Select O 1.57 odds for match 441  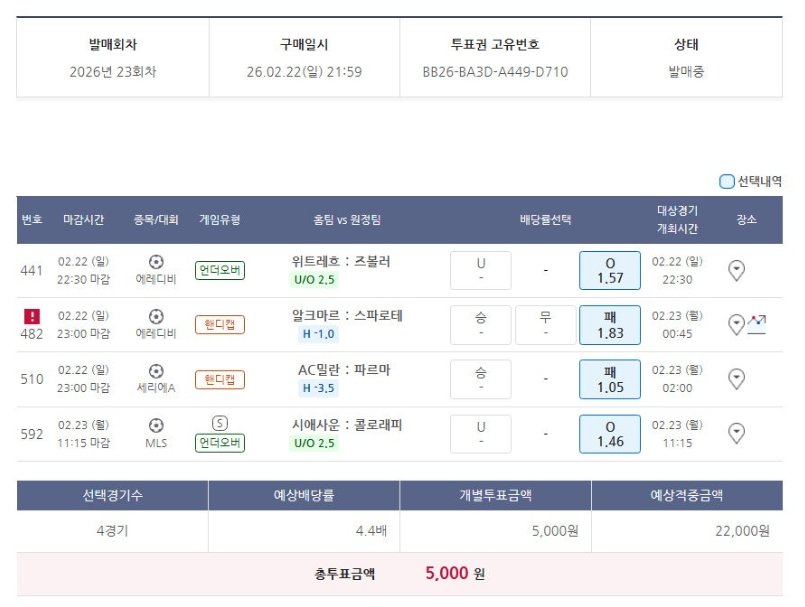pos(610,270)
